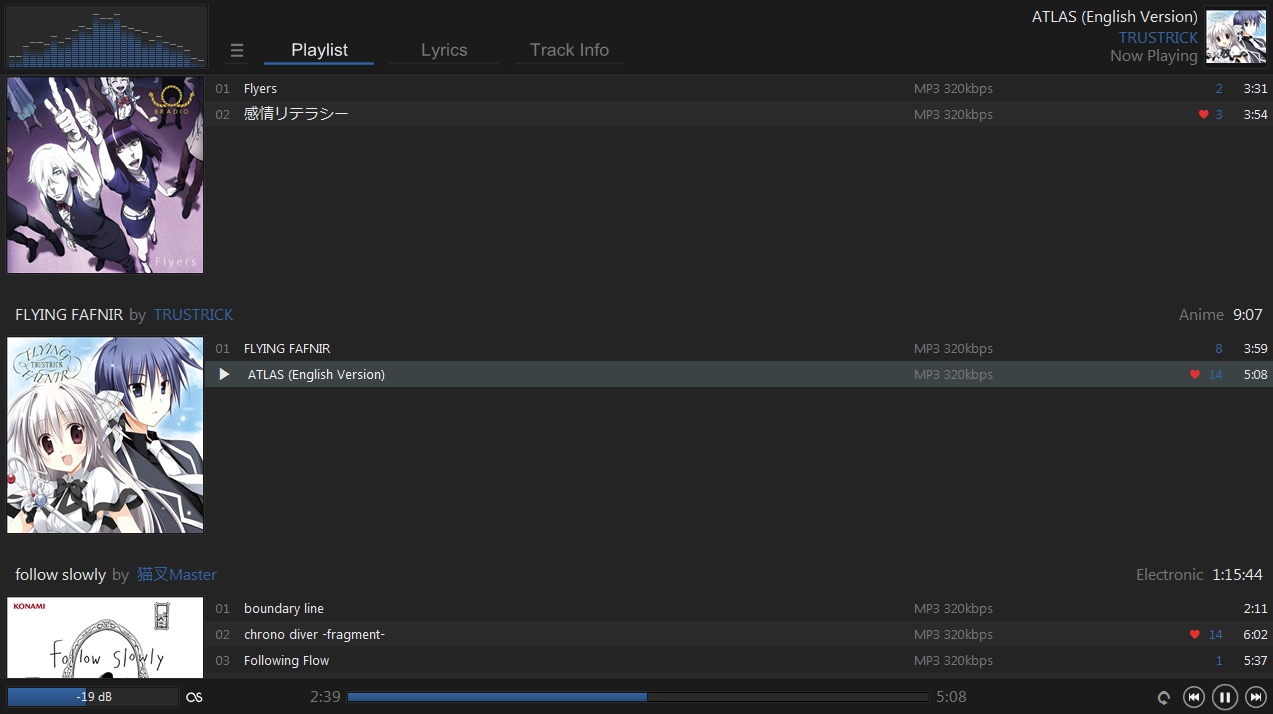Click the play indicator on the ATLAS row
1273x714 pixels.
[224, 374]
